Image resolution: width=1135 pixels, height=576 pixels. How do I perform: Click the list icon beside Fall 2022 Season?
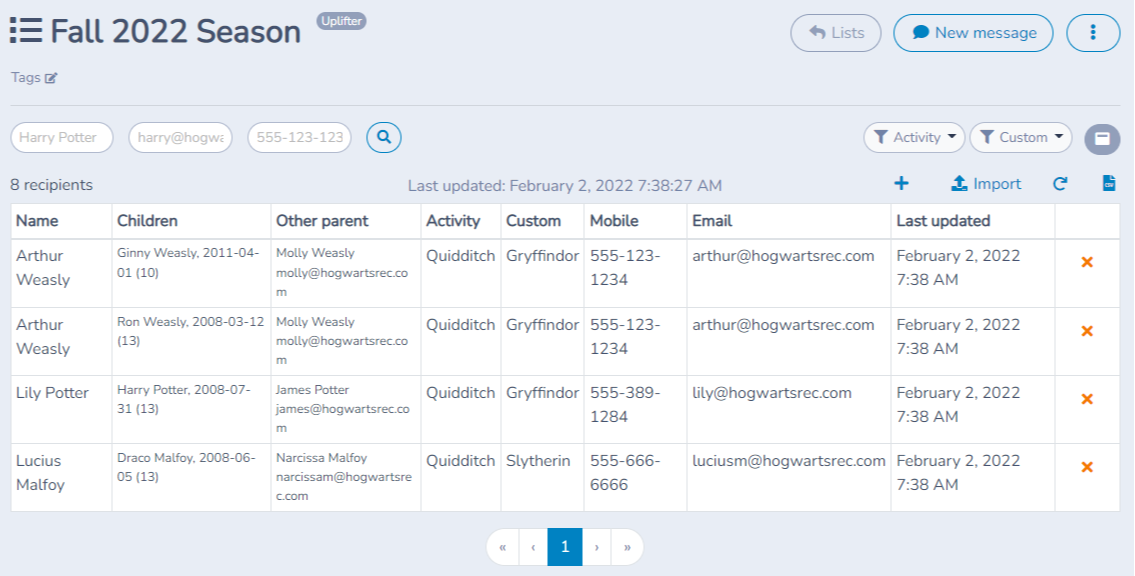(x=25, y=32)
